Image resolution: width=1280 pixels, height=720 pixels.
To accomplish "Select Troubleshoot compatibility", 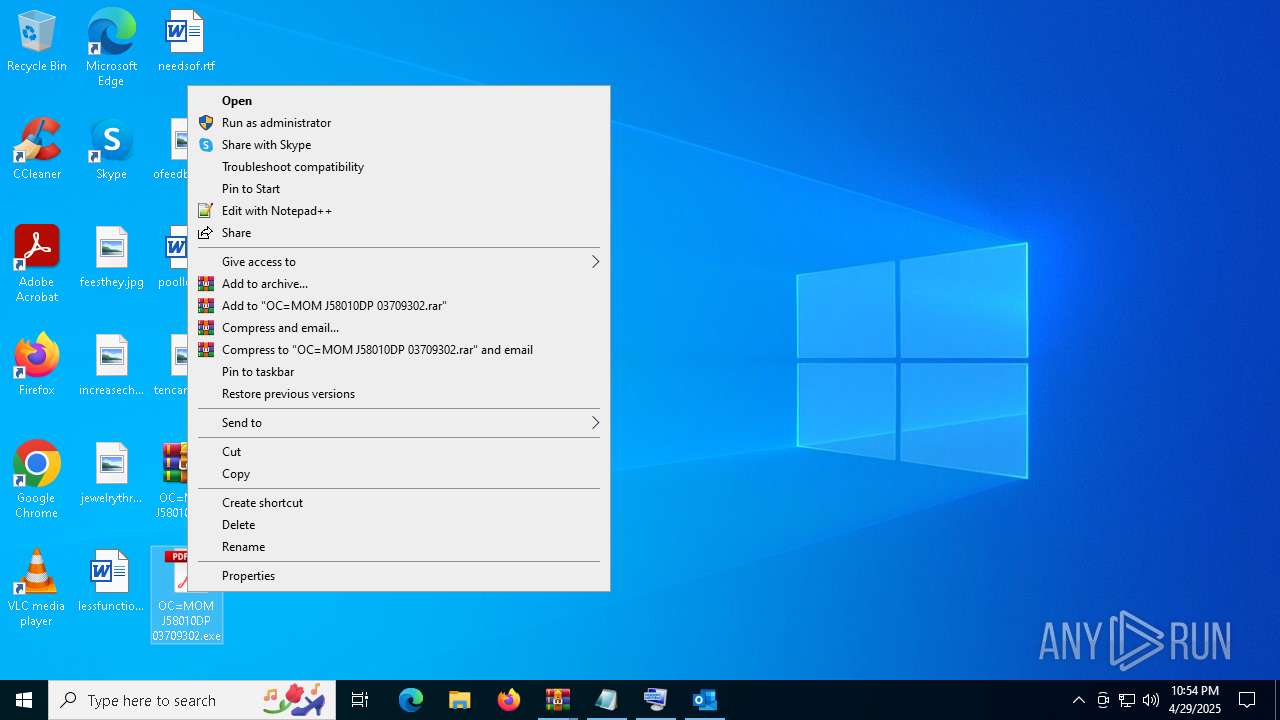I will pos(399,167).
